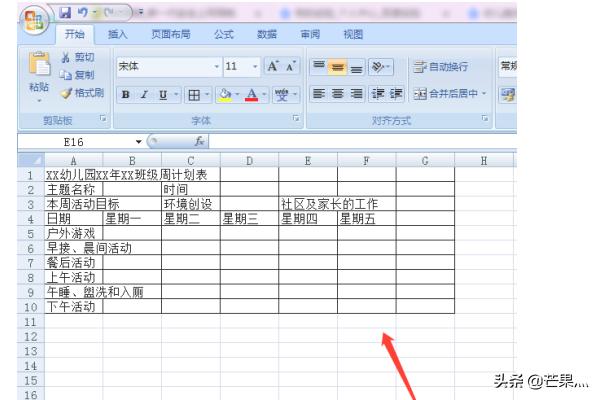The height and width of the screenshot is (400, 600).
Task: Center text horizontally
Action: (x=338, y=93)
